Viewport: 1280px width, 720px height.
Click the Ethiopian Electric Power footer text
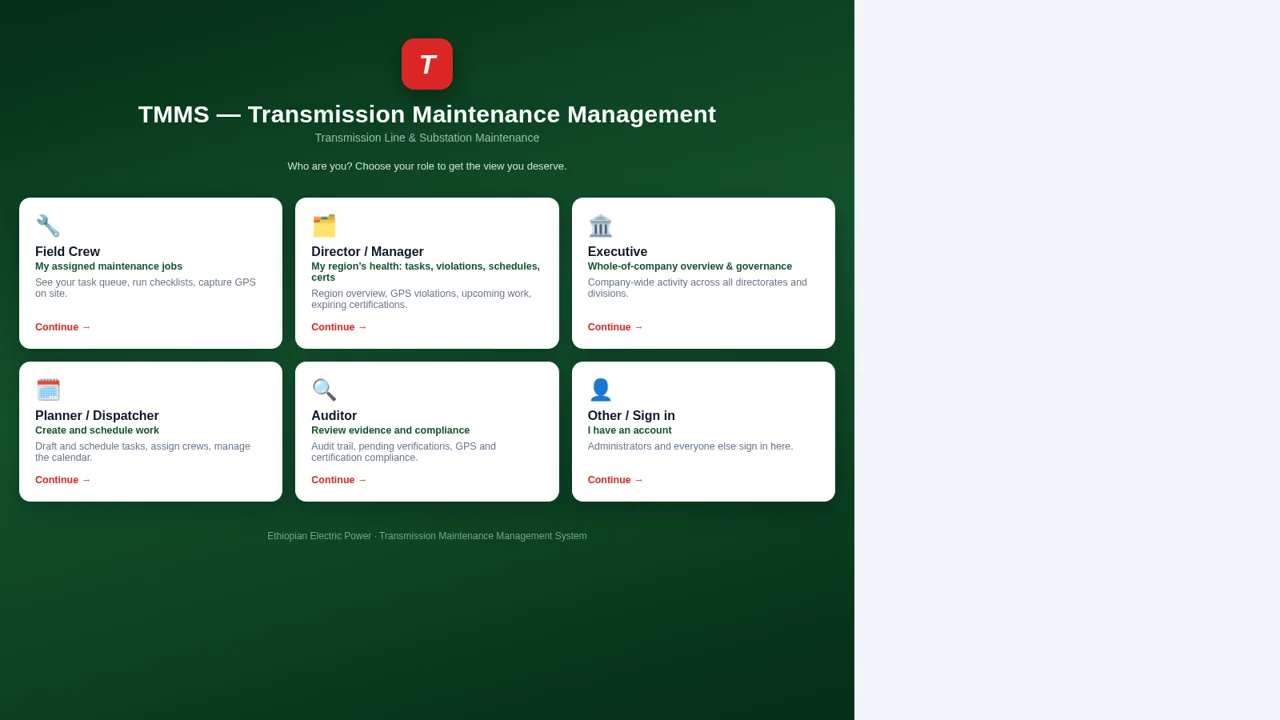pyautogui.click(x=427, y=536)
